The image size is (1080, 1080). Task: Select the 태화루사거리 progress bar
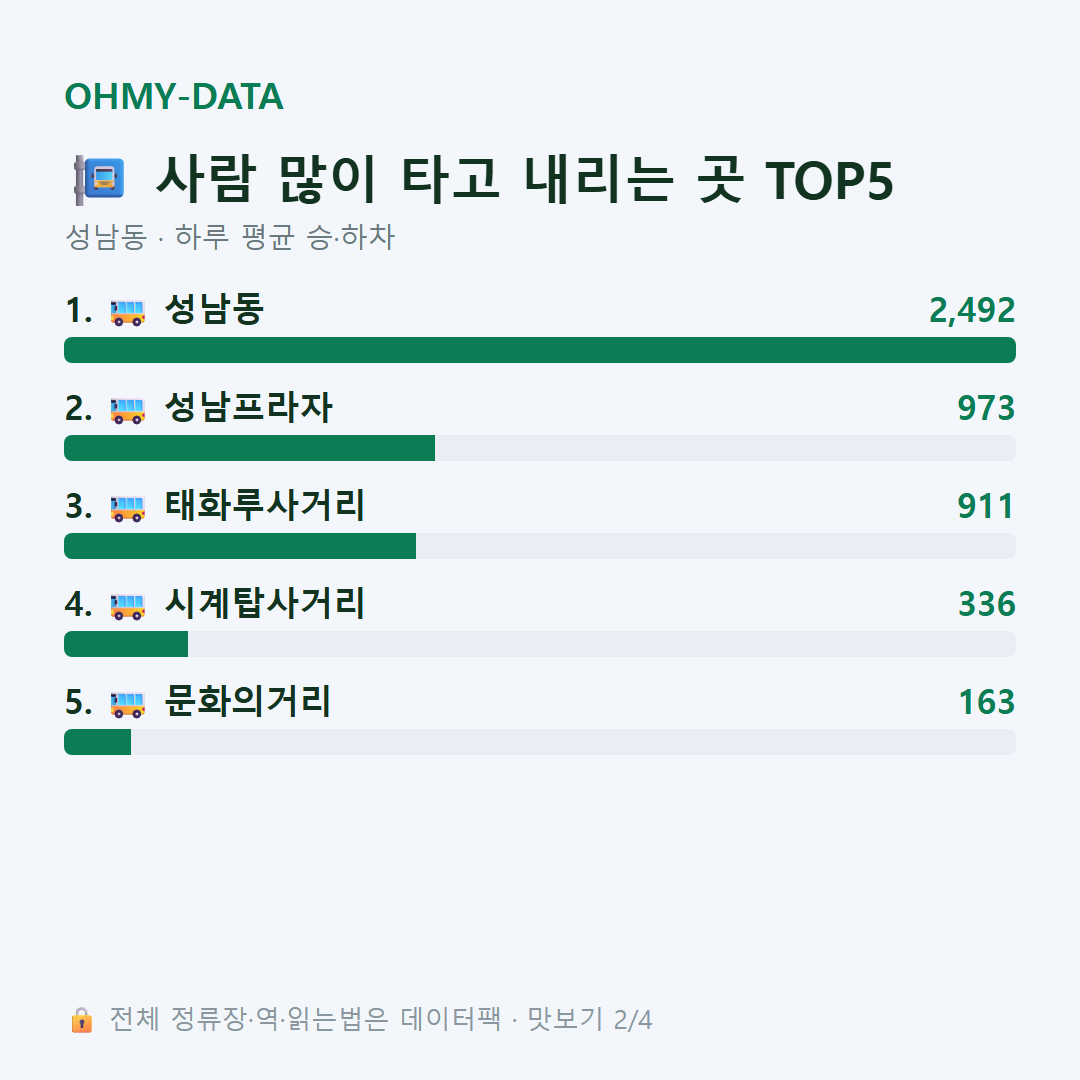click(540, 546)
